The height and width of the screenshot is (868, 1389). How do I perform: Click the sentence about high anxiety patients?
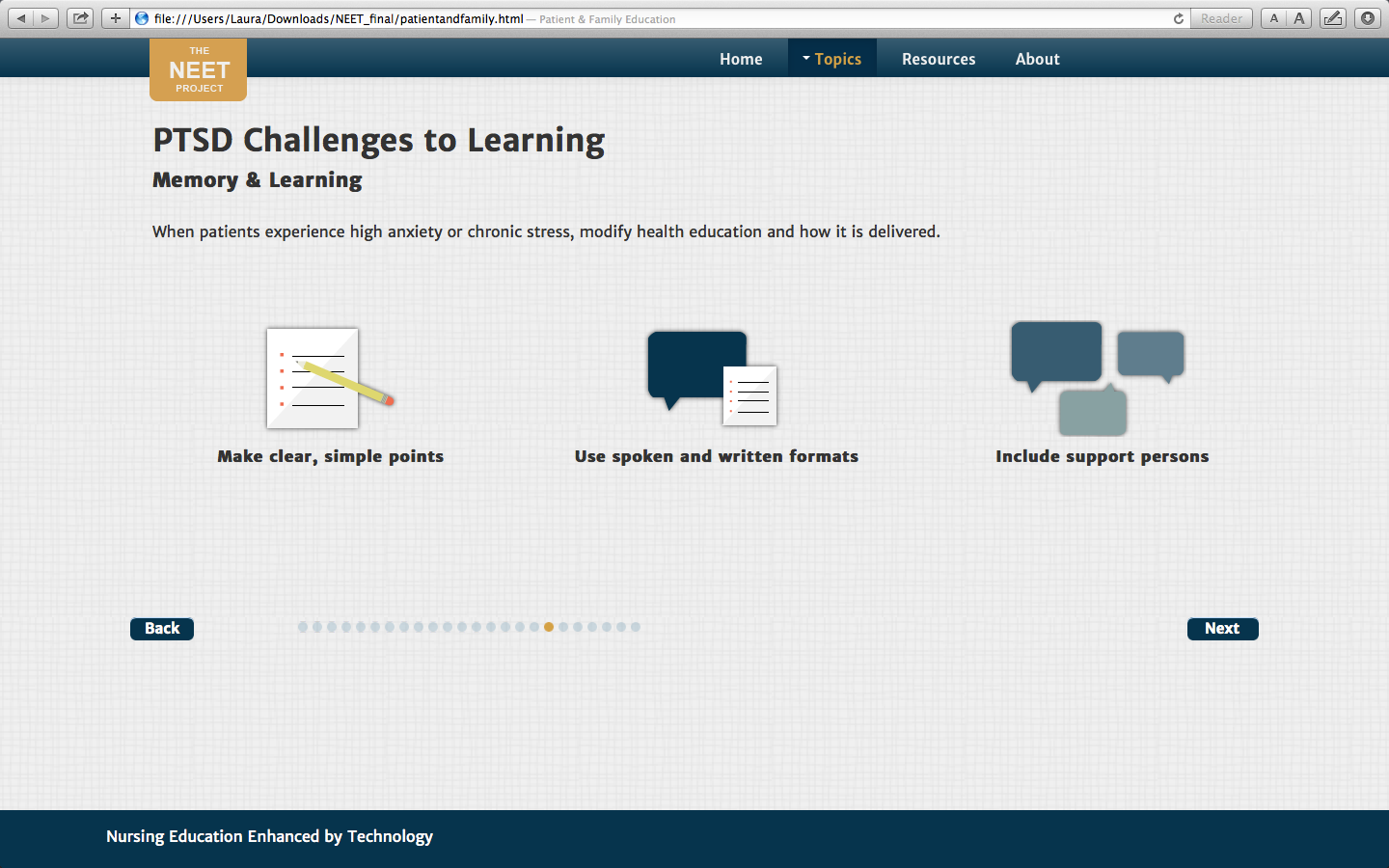pyautogui.click(x=546, y=231)
